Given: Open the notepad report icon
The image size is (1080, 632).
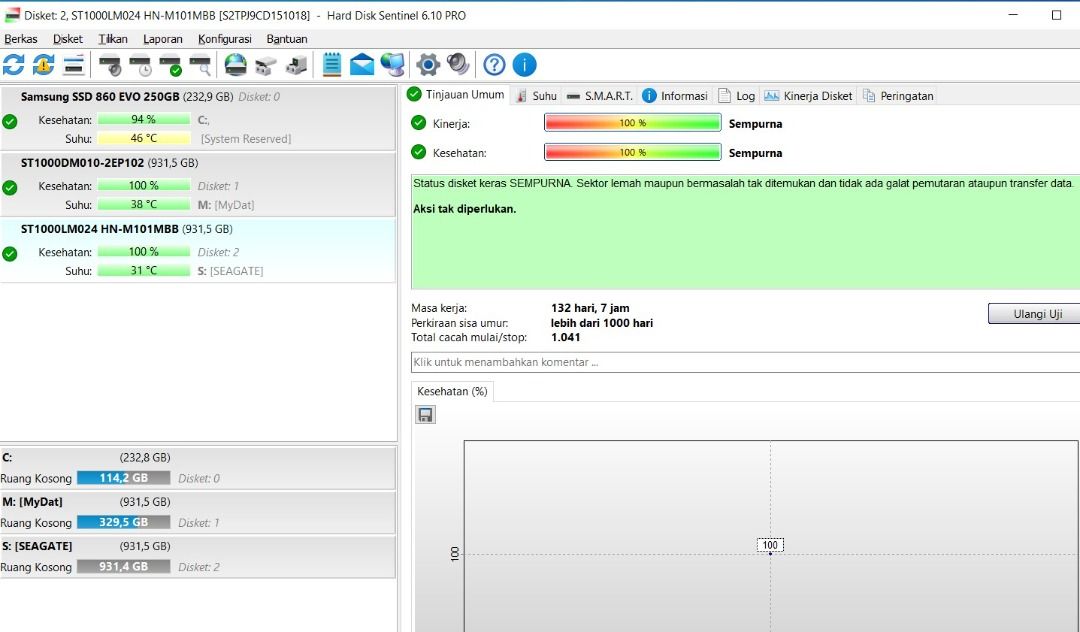Looking at the screenshot, I should click(332, 65).
